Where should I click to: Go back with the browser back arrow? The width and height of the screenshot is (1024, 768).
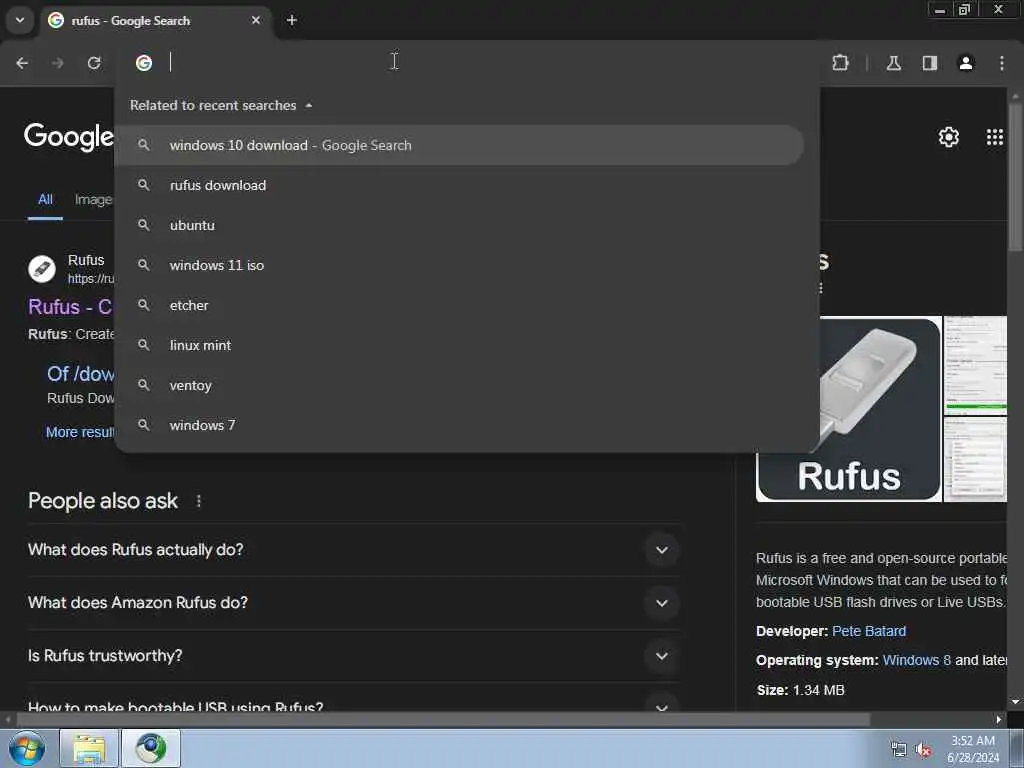click(x=22, y=63)
